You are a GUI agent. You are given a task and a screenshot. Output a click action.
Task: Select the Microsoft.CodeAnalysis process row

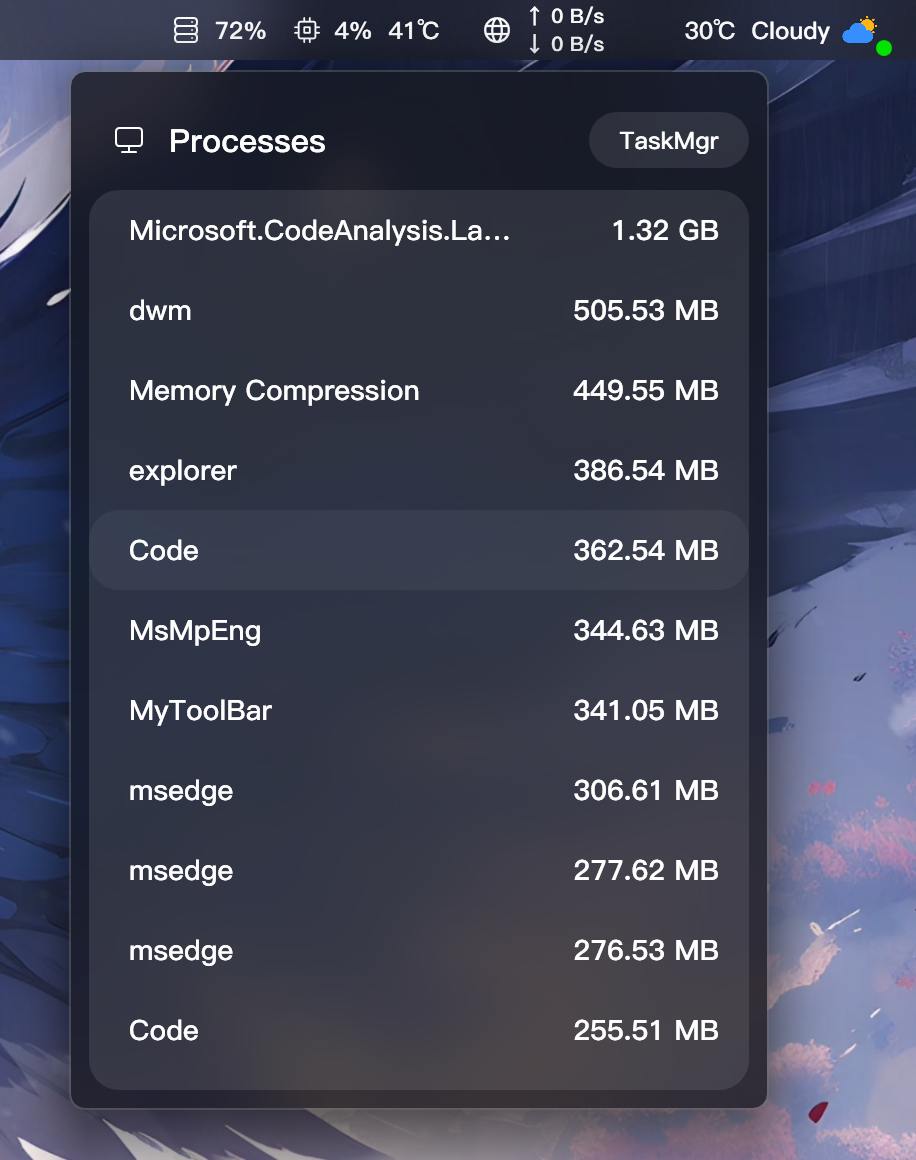pos(419,231)
